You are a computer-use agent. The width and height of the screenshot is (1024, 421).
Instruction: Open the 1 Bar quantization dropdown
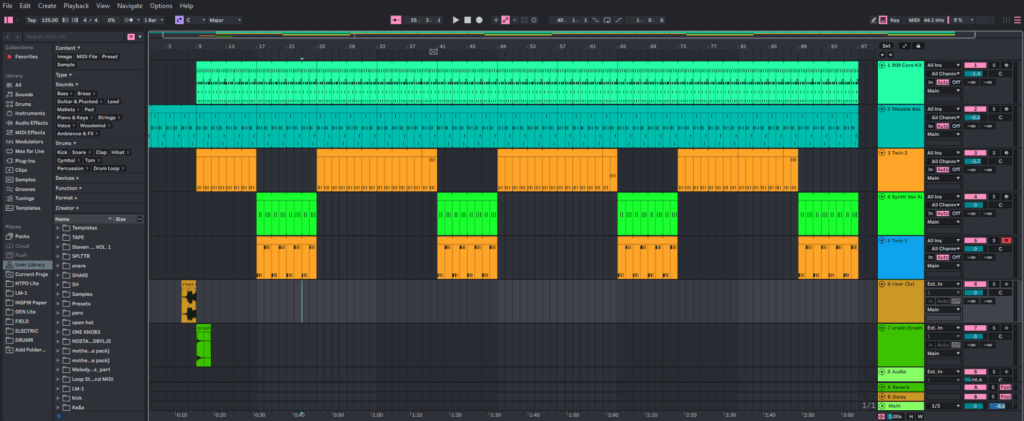(152, 19)
